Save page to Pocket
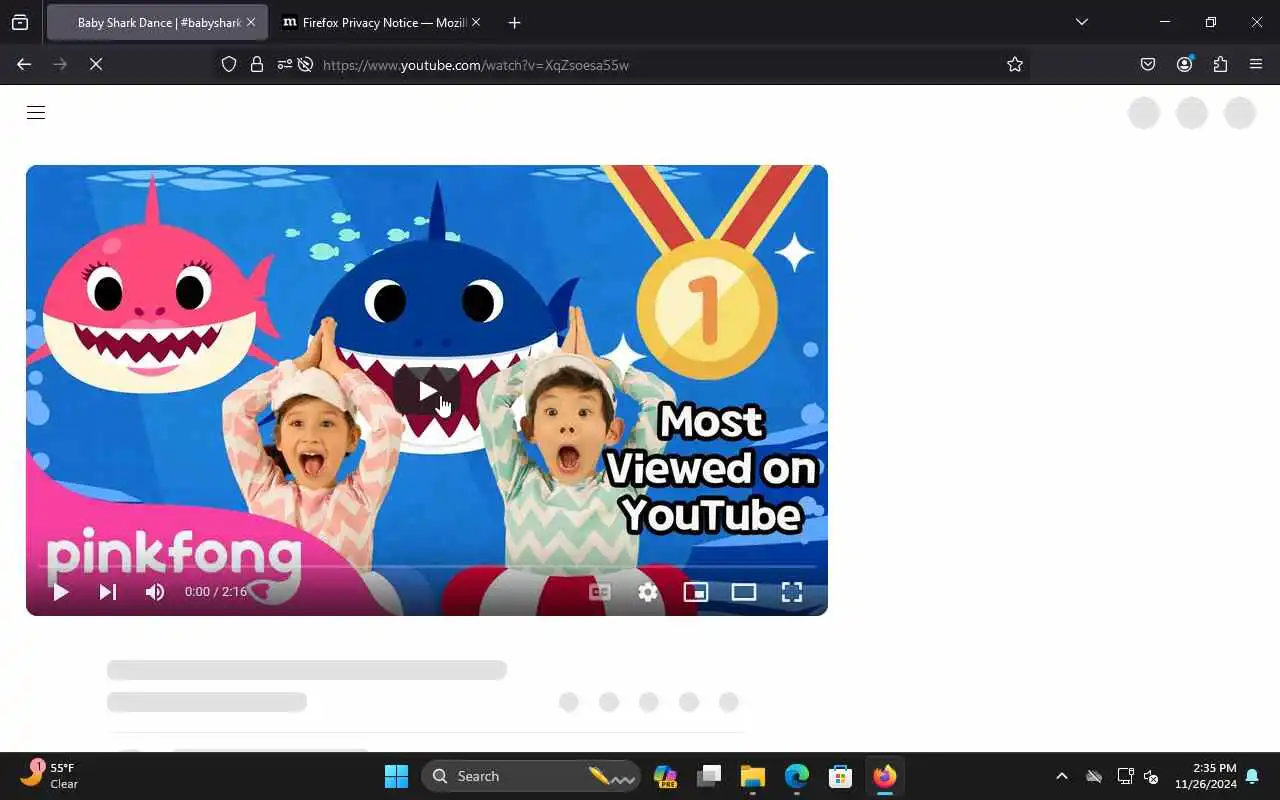This screenshot has width=1280, height=800. (1148, 64)
